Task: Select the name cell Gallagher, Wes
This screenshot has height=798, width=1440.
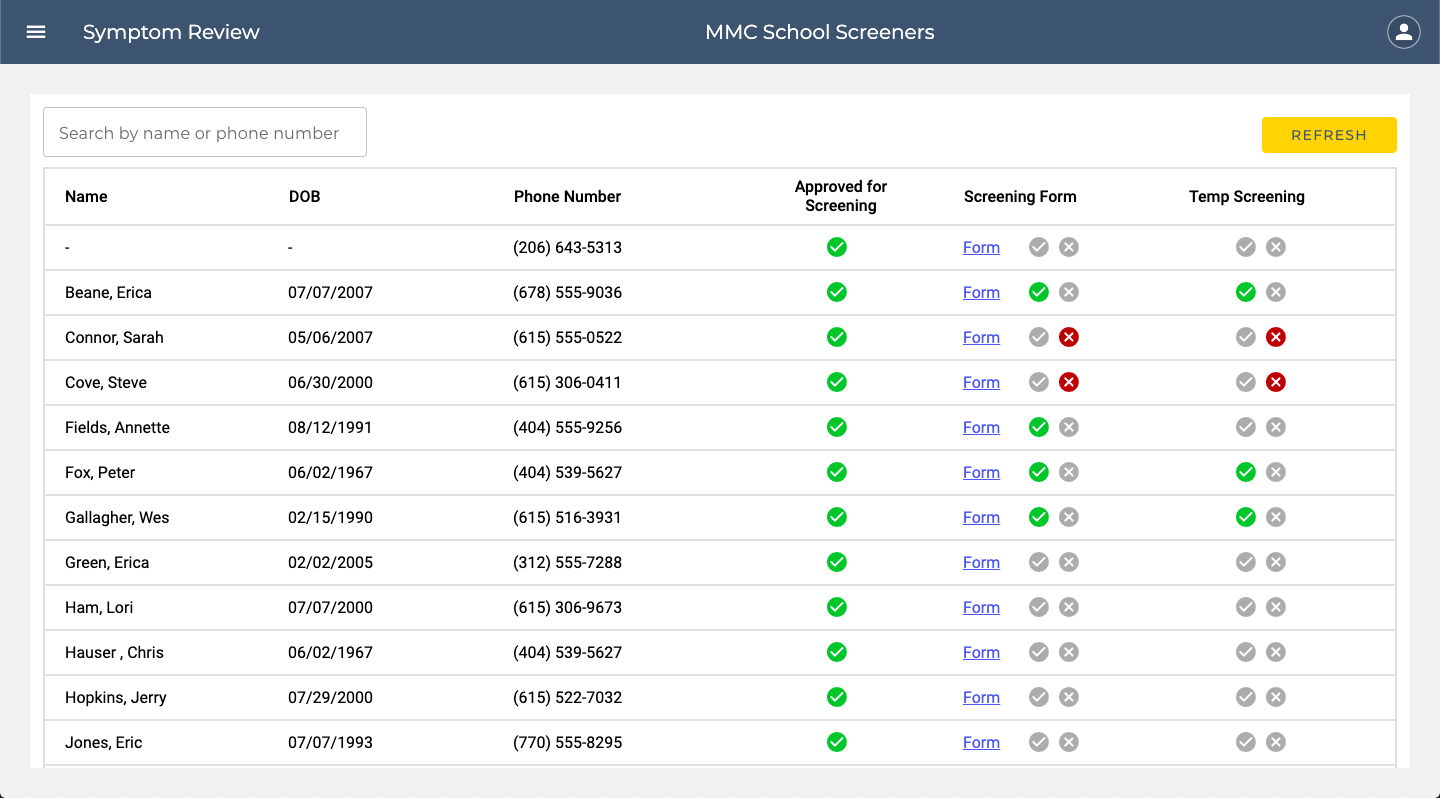Action: (117, 517)
